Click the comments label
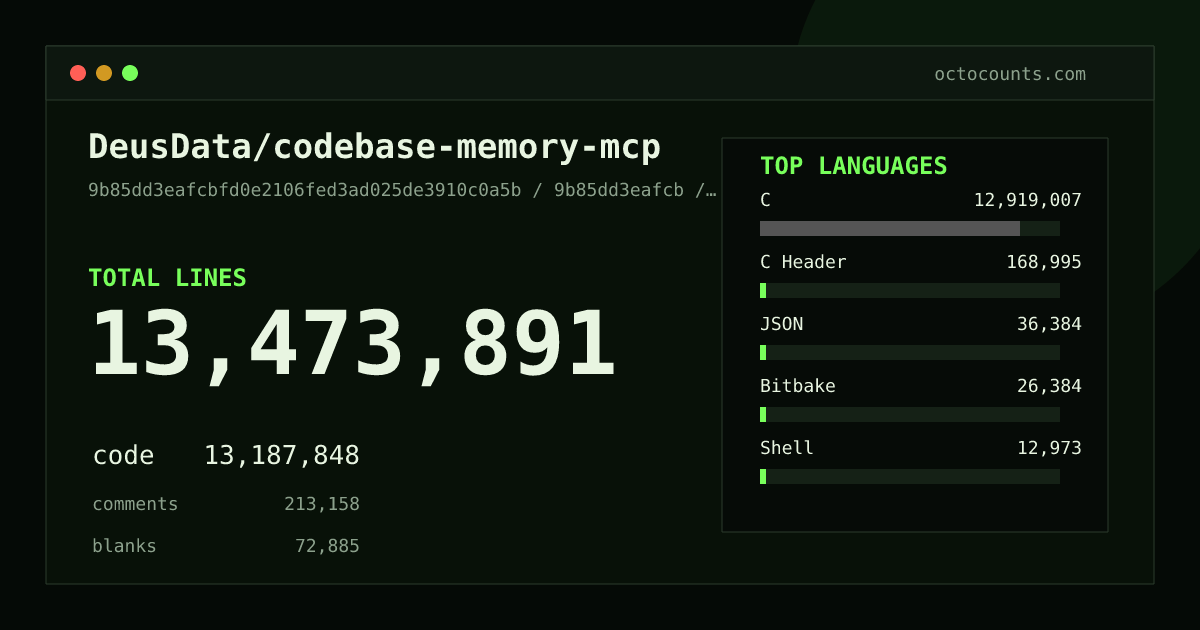The height and width of the screenshot is (630, 1200). [x=135, y=504]
